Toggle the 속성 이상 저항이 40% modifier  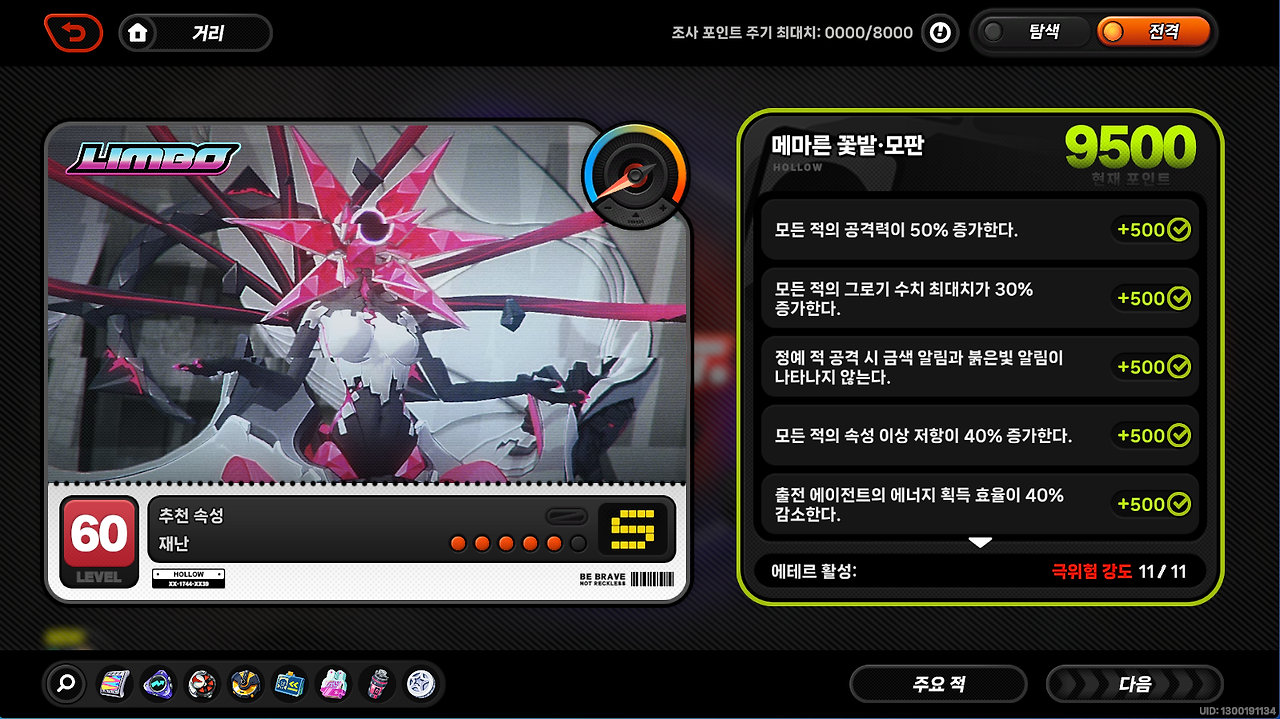tap(1180, 435)
